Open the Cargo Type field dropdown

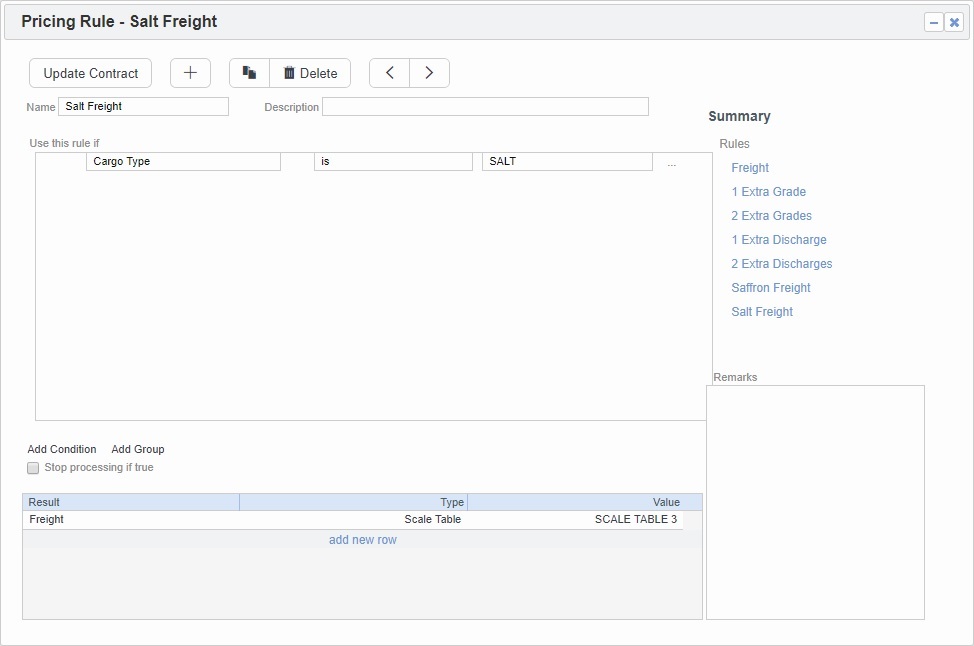tap(183, 162)
